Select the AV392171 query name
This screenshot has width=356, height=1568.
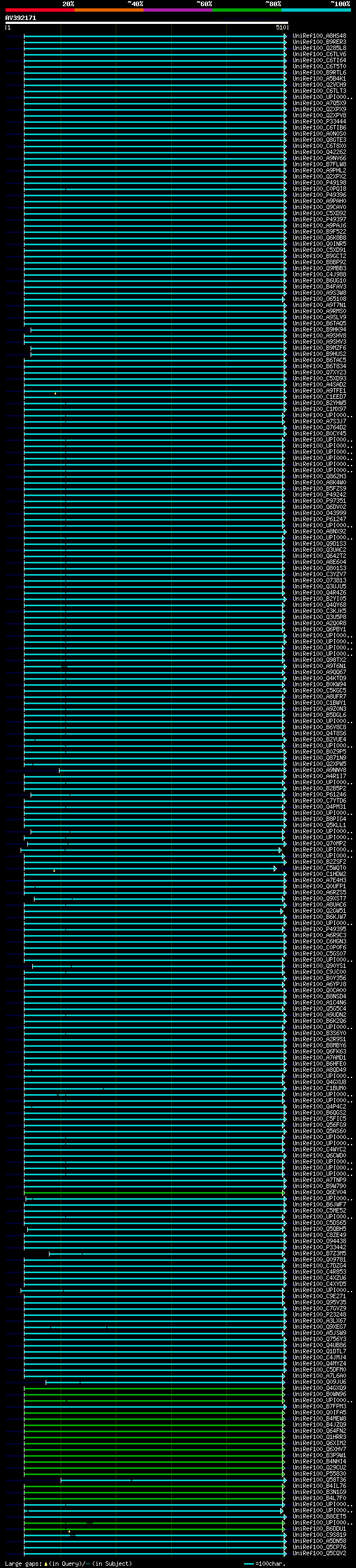click(21, 18)
